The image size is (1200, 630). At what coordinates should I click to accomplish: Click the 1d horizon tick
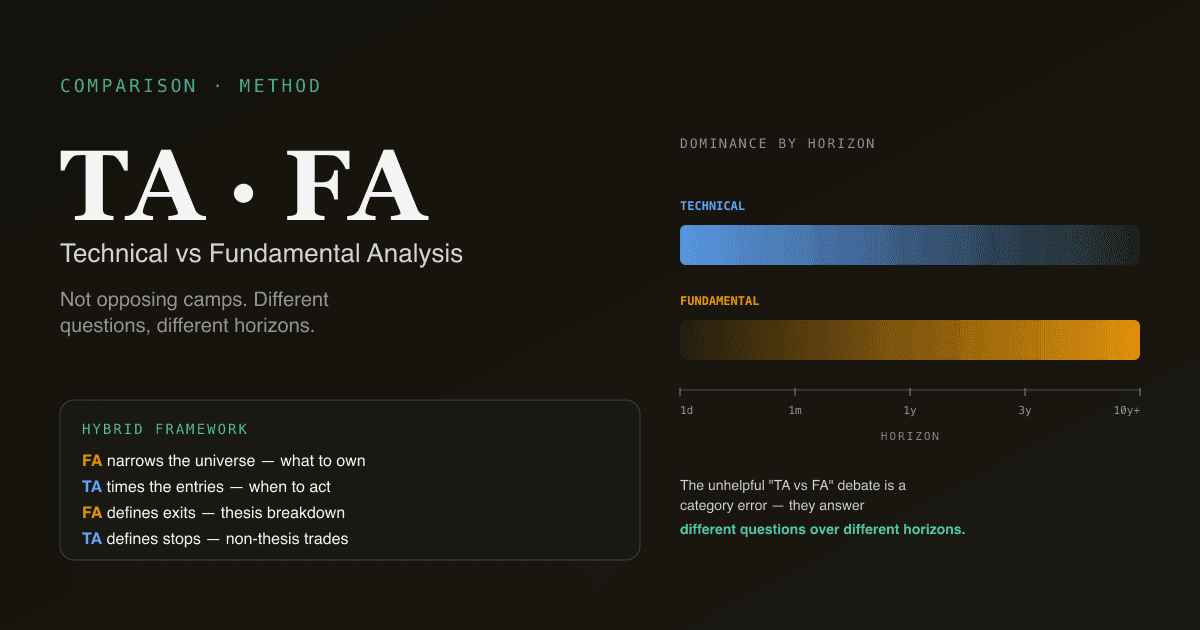coord(686,411)
